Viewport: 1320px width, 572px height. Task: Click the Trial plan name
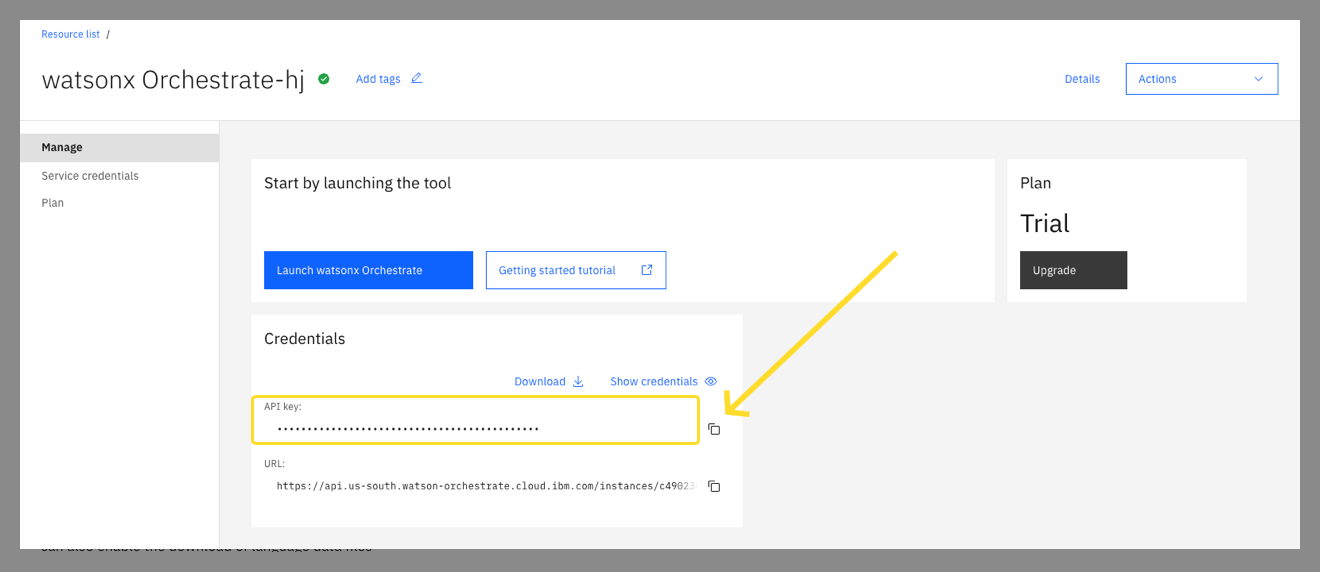coord(1045,223)
